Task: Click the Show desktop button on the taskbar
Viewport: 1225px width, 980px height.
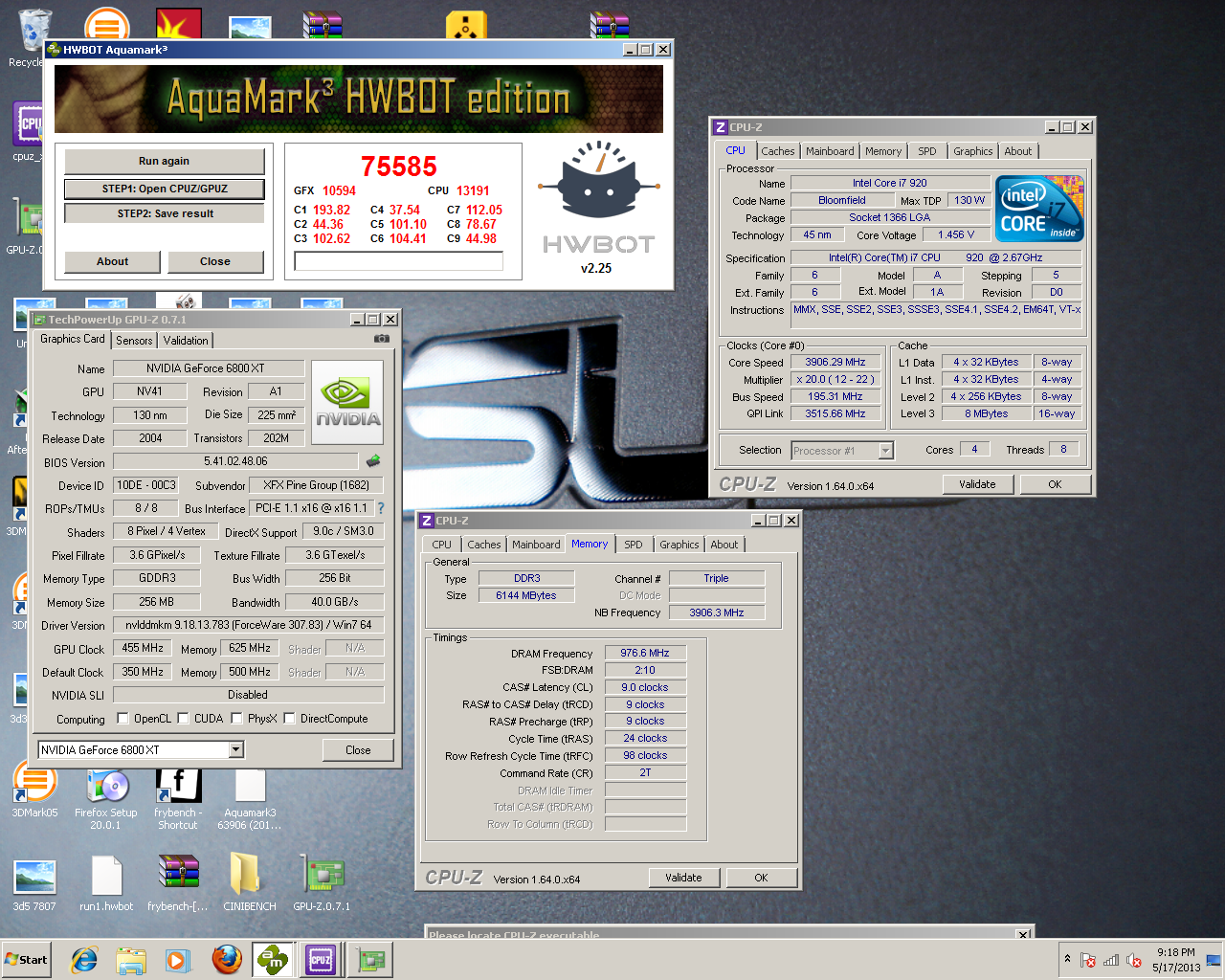Action: (x=1214, y=960)
